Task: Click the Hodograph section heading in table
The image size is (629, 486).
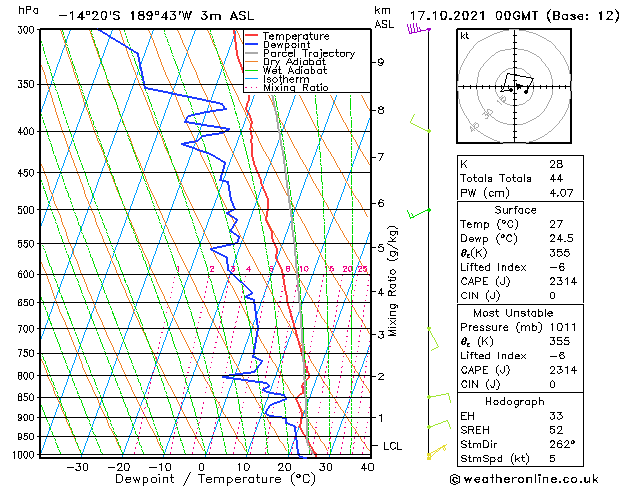Action: pyautogui.click(x=515, y=401)
